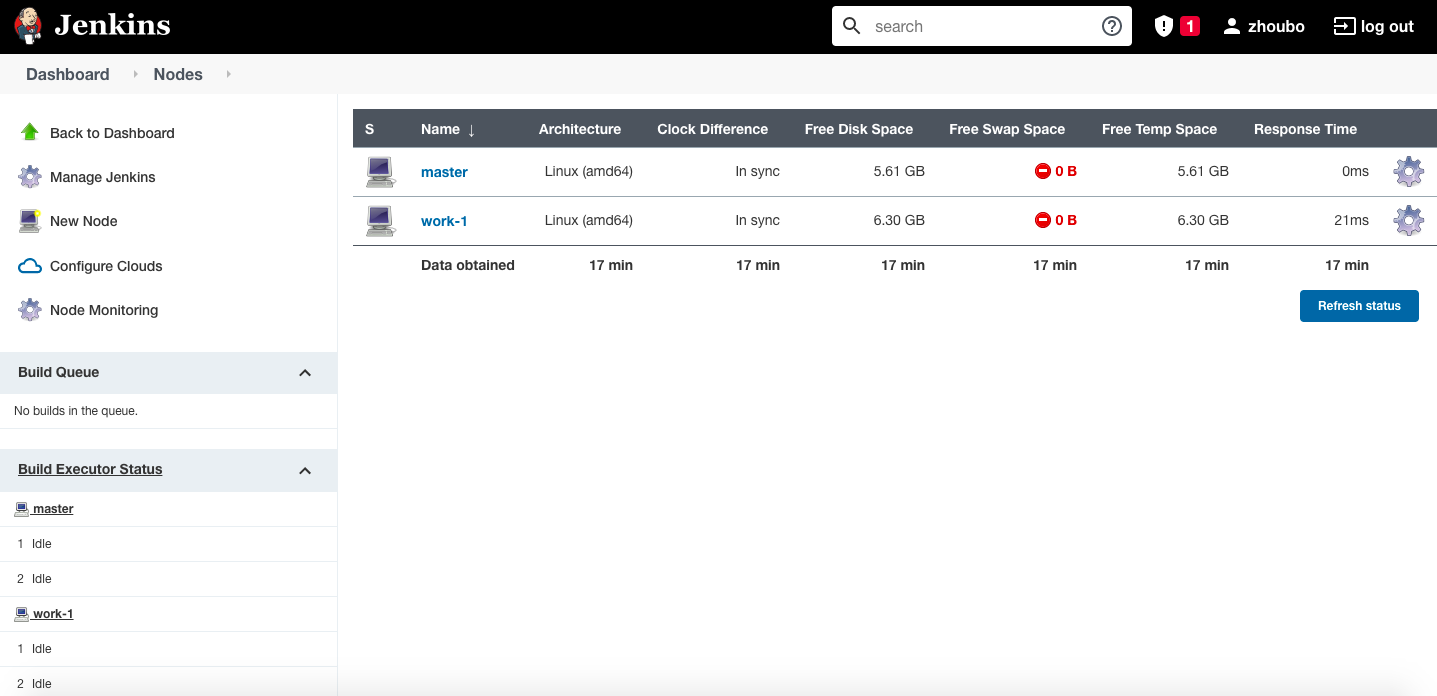The image size is (1437, 696).
Task: Click work-1 node computer icon in table
Action: [380, 221]
